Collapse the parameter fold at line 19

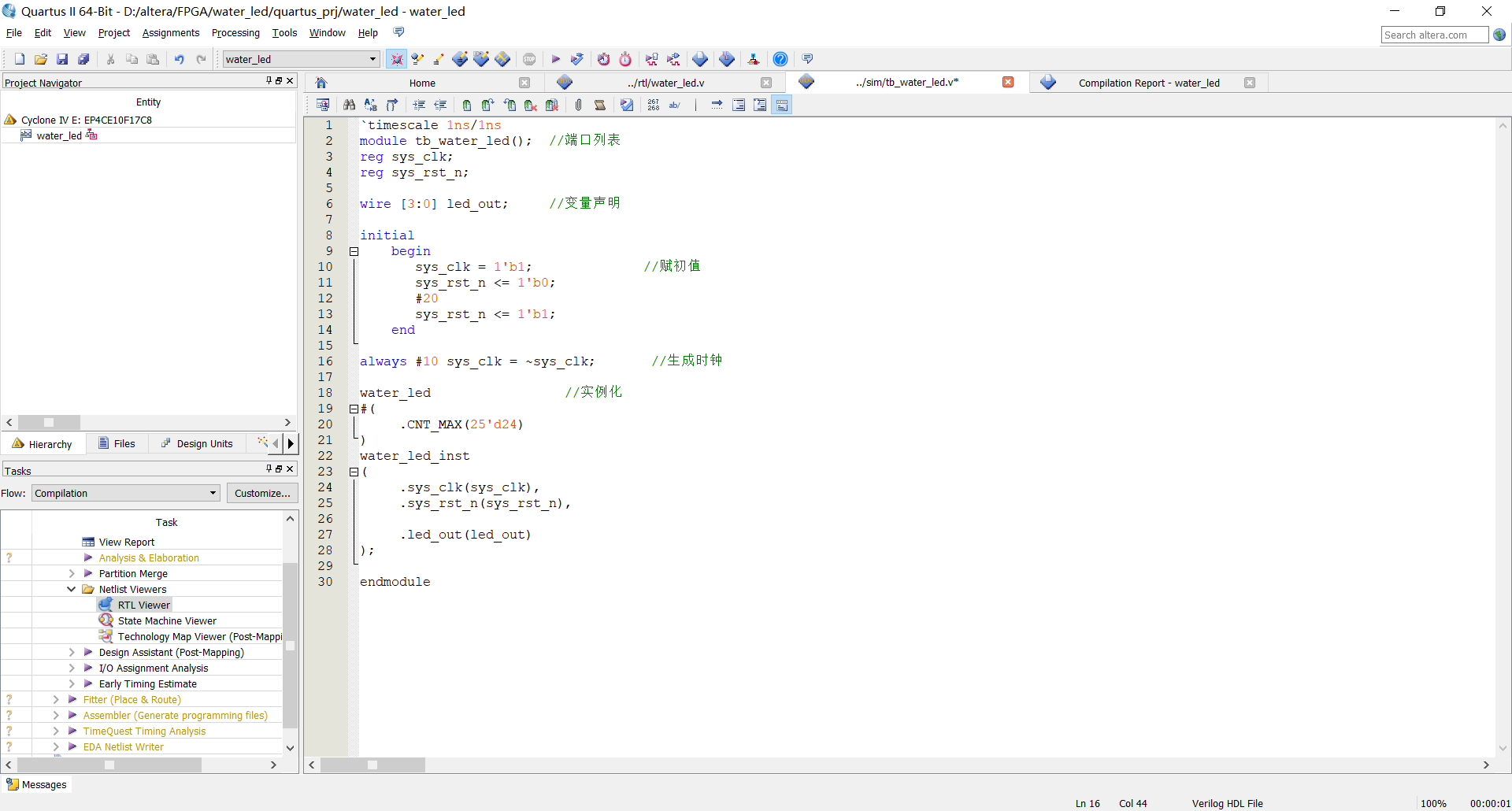click(354, 409)
